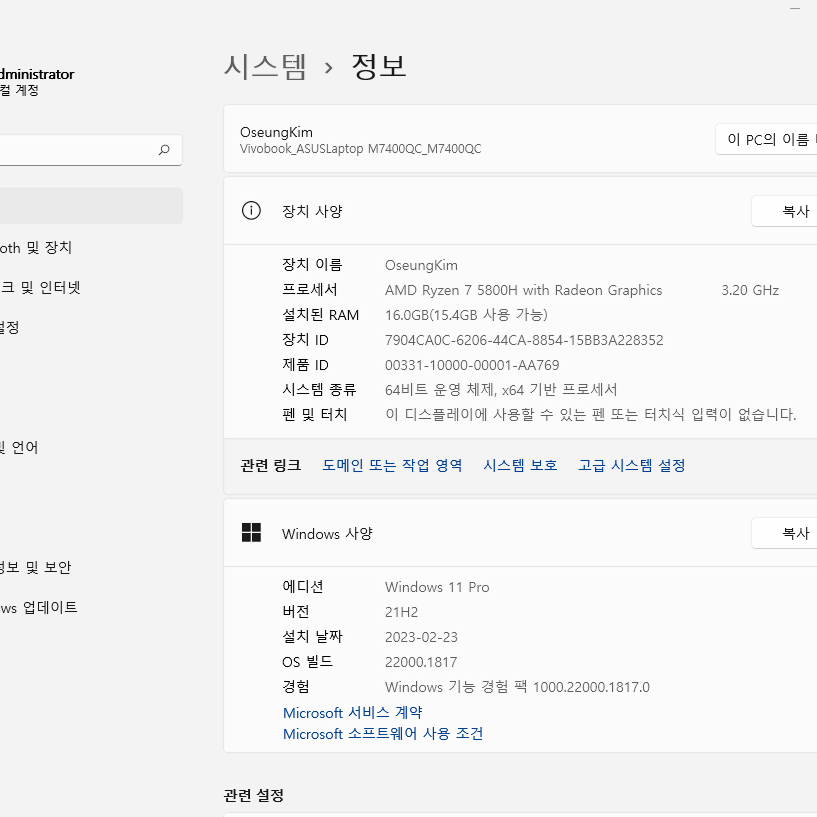Screen dimensions: 817x817
Task: Click the 이 PC의 이름 rename button
Action: (766, 139)
